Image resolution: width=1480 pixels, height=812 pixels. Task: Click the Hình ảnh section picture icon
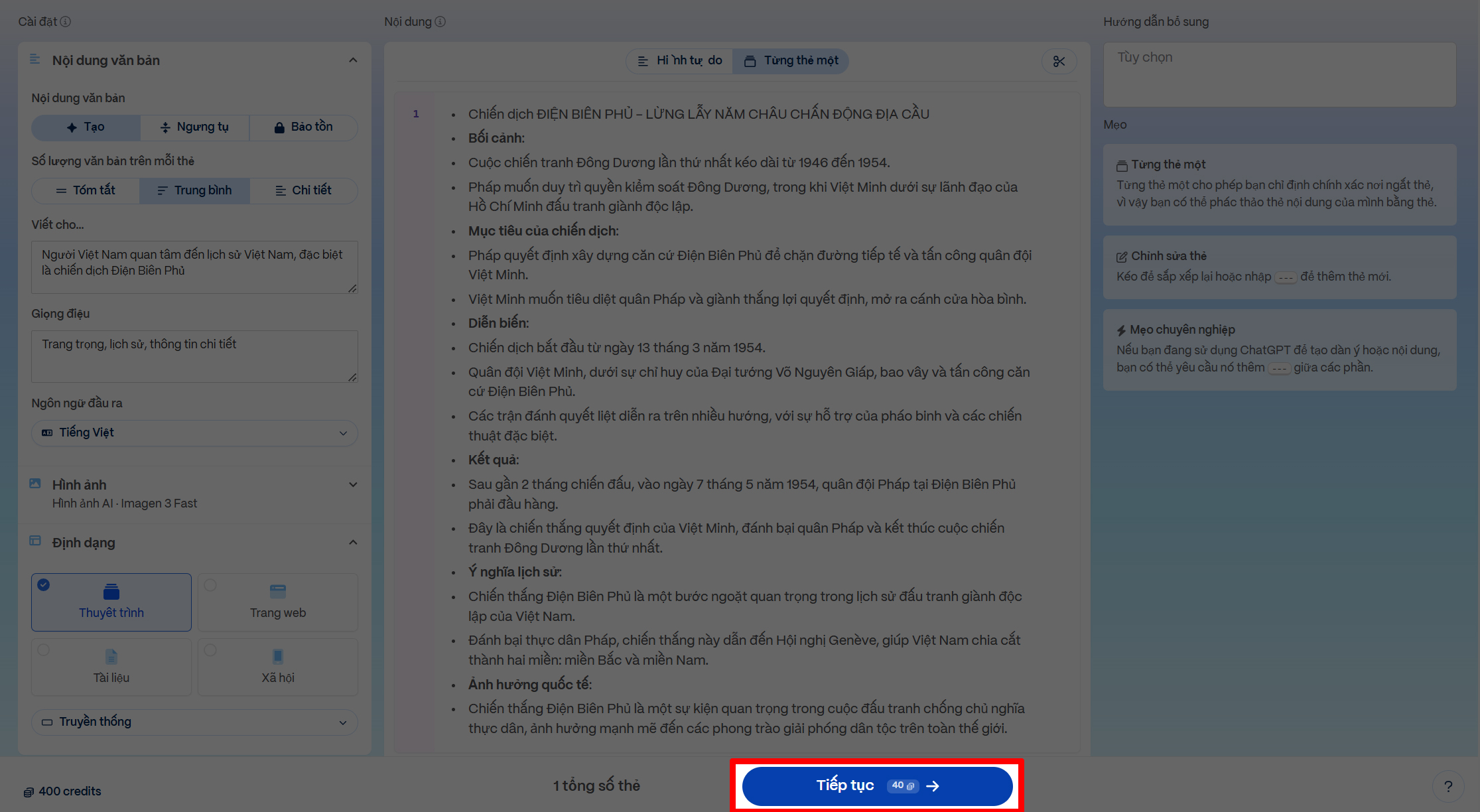(x=35, y=484)
